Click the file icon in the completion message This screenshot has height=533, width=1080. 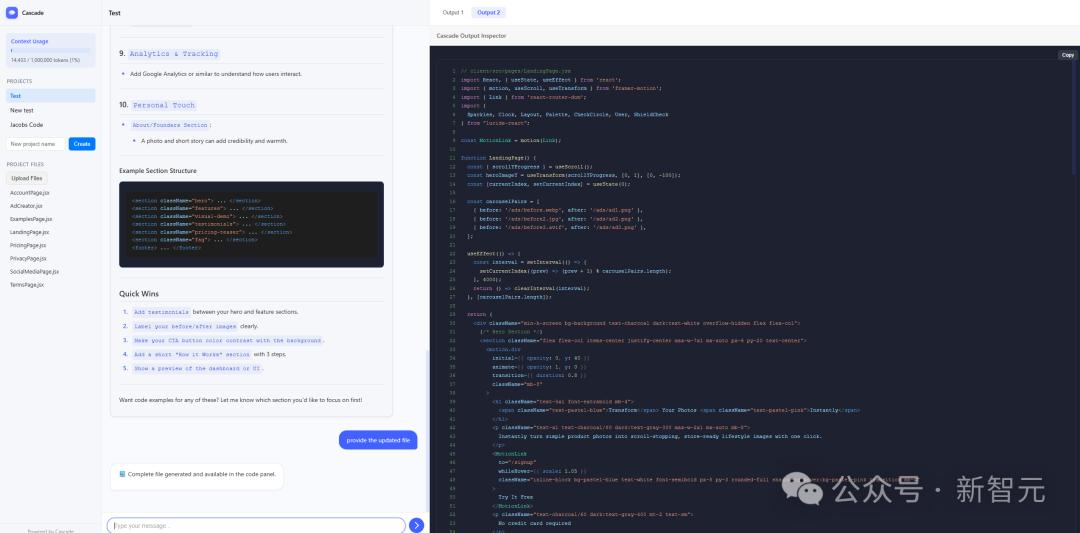tap(122, 474)
